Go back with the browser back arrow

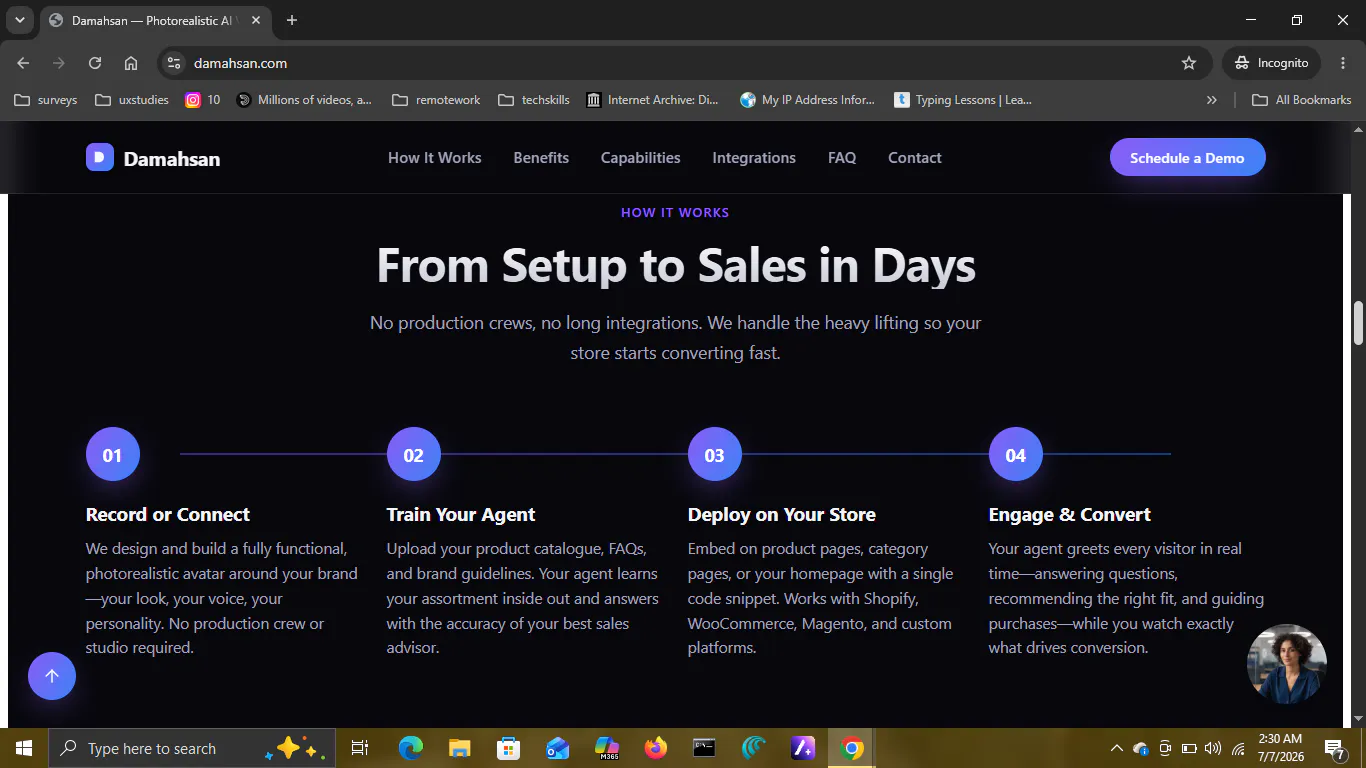[23, 63]
